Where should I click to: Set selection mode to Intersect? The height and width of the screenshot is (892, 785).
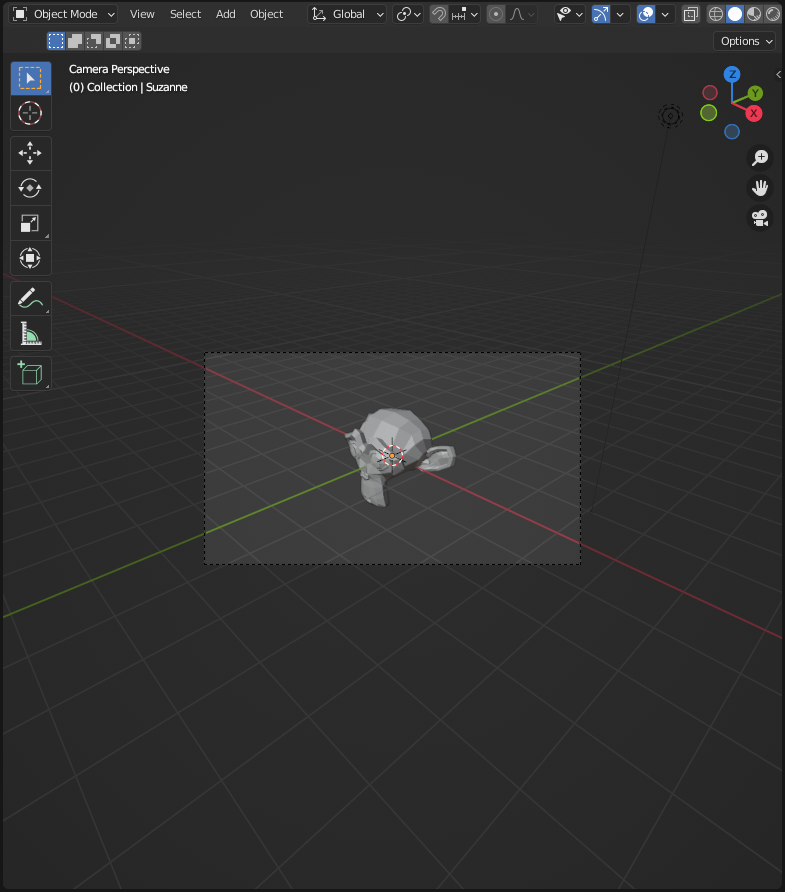(132, 41)
